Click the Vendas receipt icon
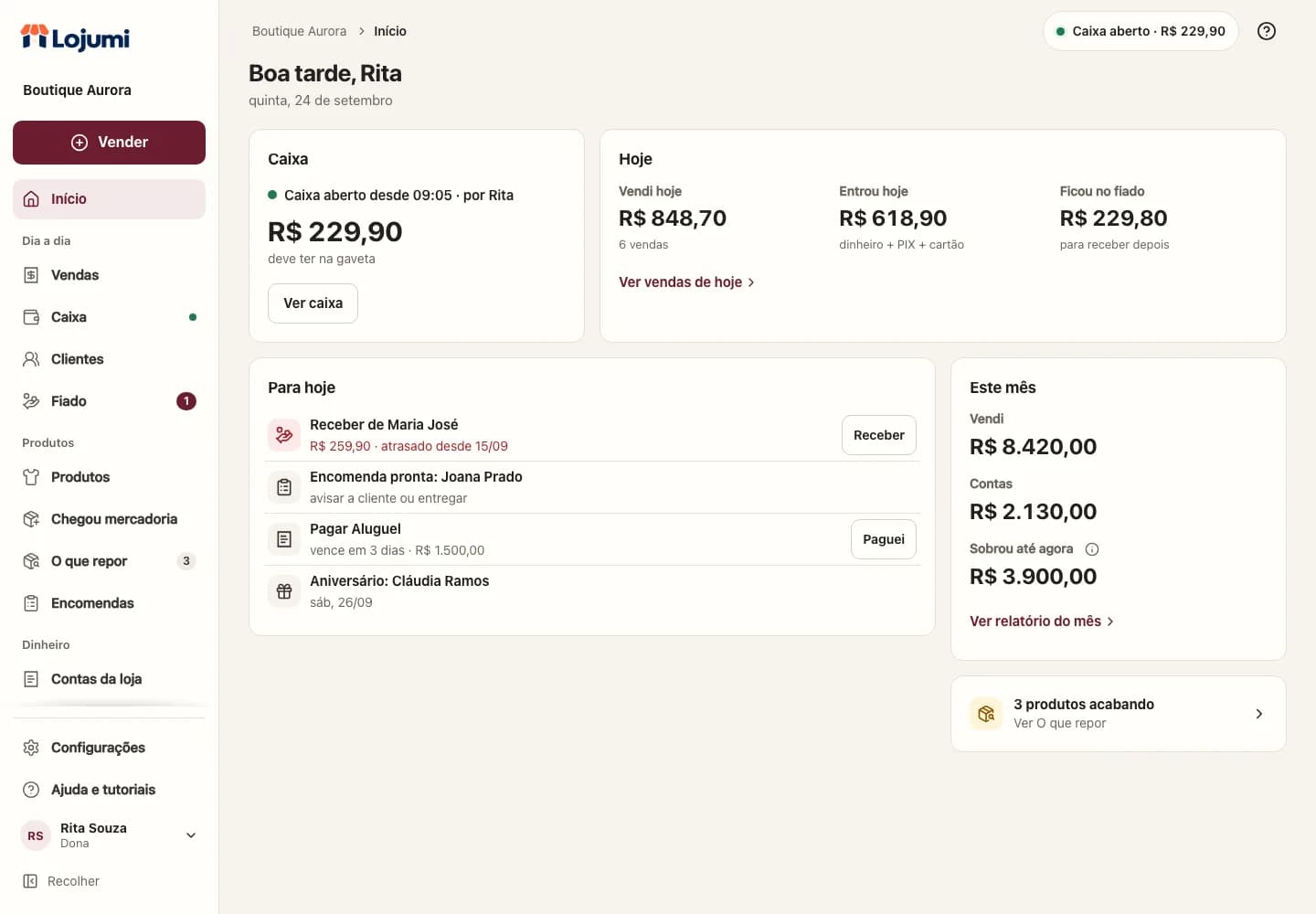Image resolution: width=1316 pixels, height=914 pixels. (x=31, y=275)
